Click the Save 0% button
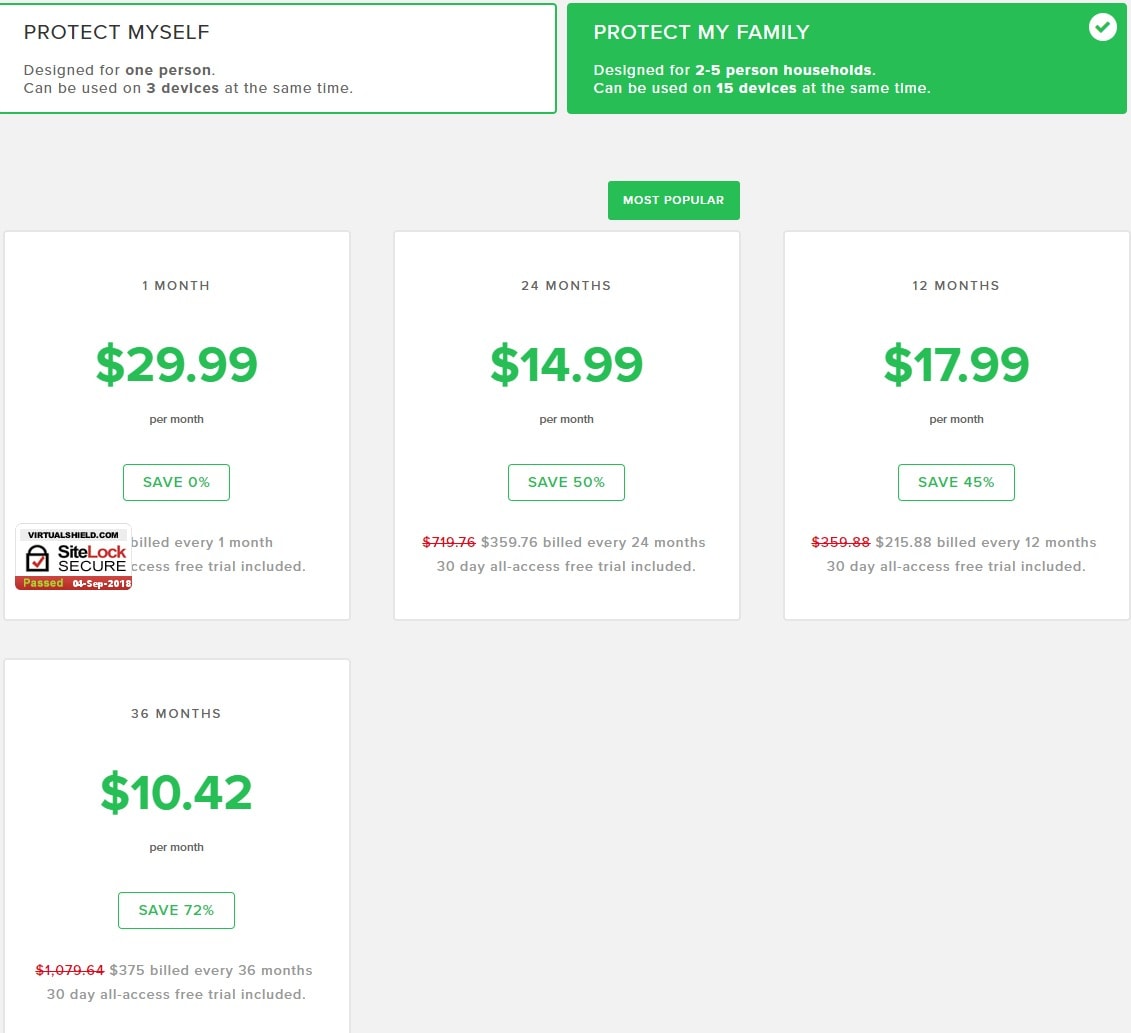Image resolution: width=1131 pixels, height=1033 pixels. point(176,483)
